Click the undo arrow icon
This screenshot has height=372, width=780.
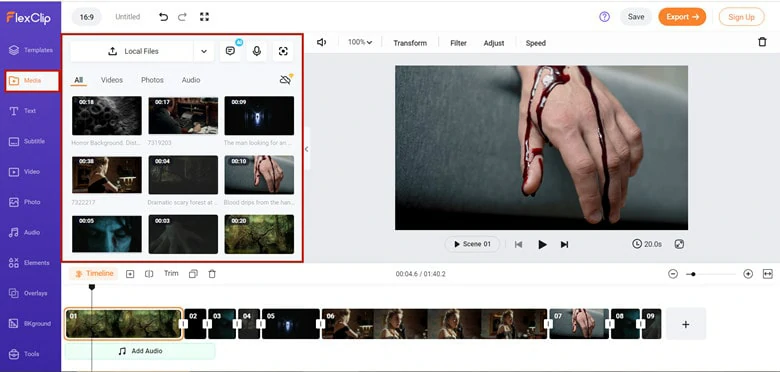pyautogui.click(x=163, y=17)
